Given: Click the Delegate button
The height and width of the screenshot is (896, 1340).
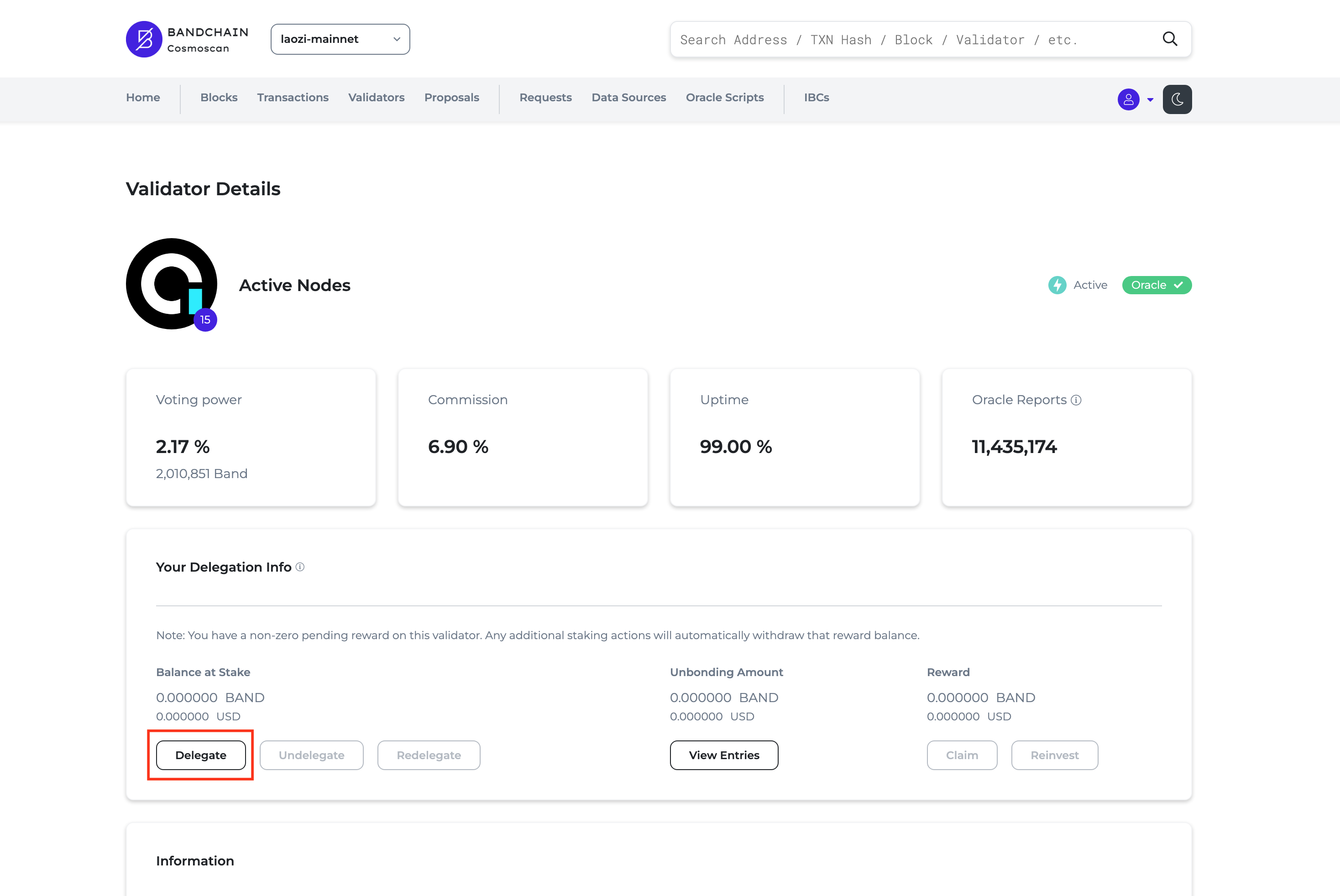Looking at the screenshot, I should tap(201, 755).
